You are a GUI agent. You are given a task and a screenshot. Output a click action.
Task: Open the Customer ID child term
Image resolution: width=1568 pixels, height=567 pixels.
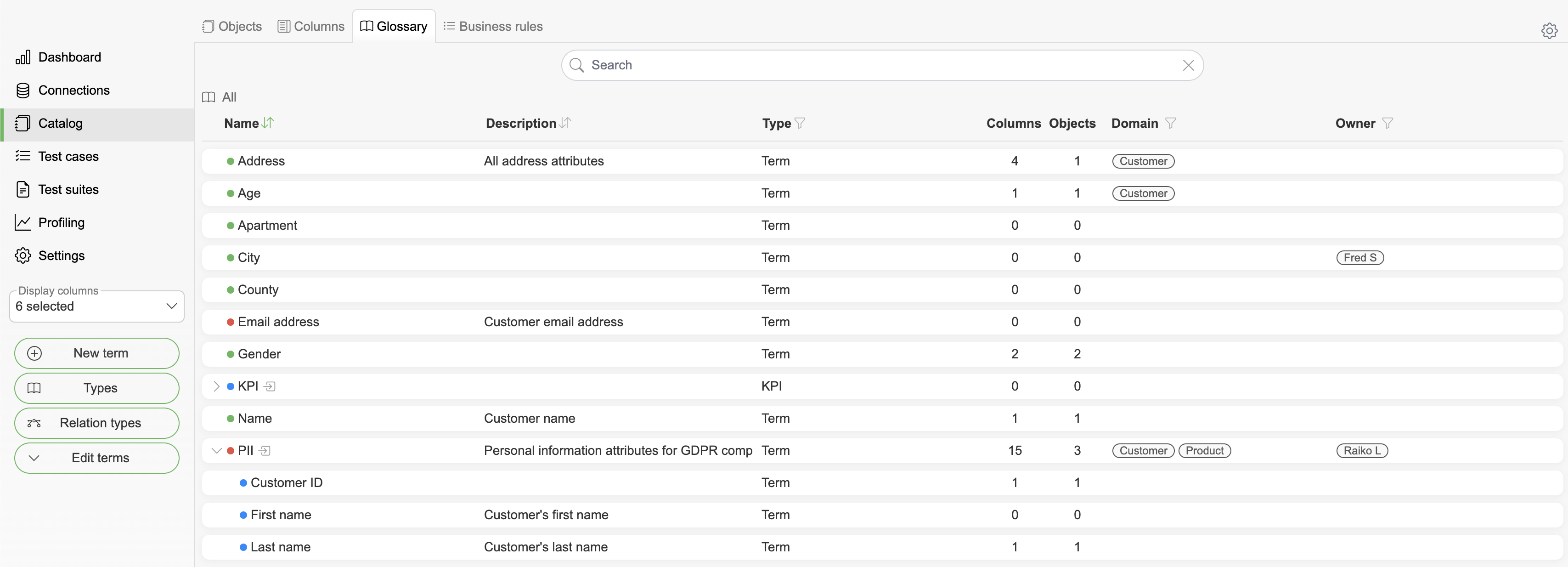286,483
